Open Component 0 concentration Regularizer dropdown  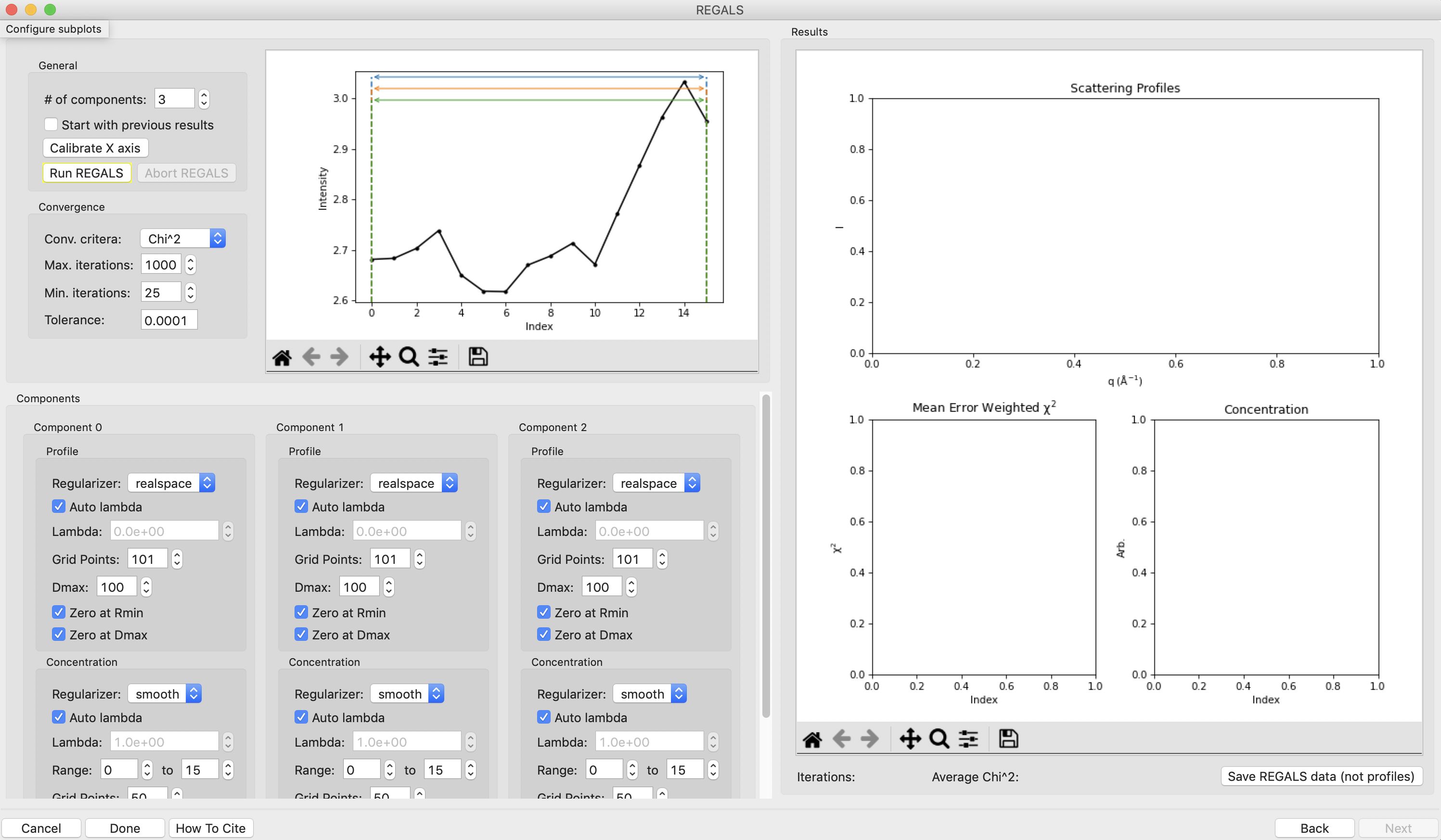[165, 694]
